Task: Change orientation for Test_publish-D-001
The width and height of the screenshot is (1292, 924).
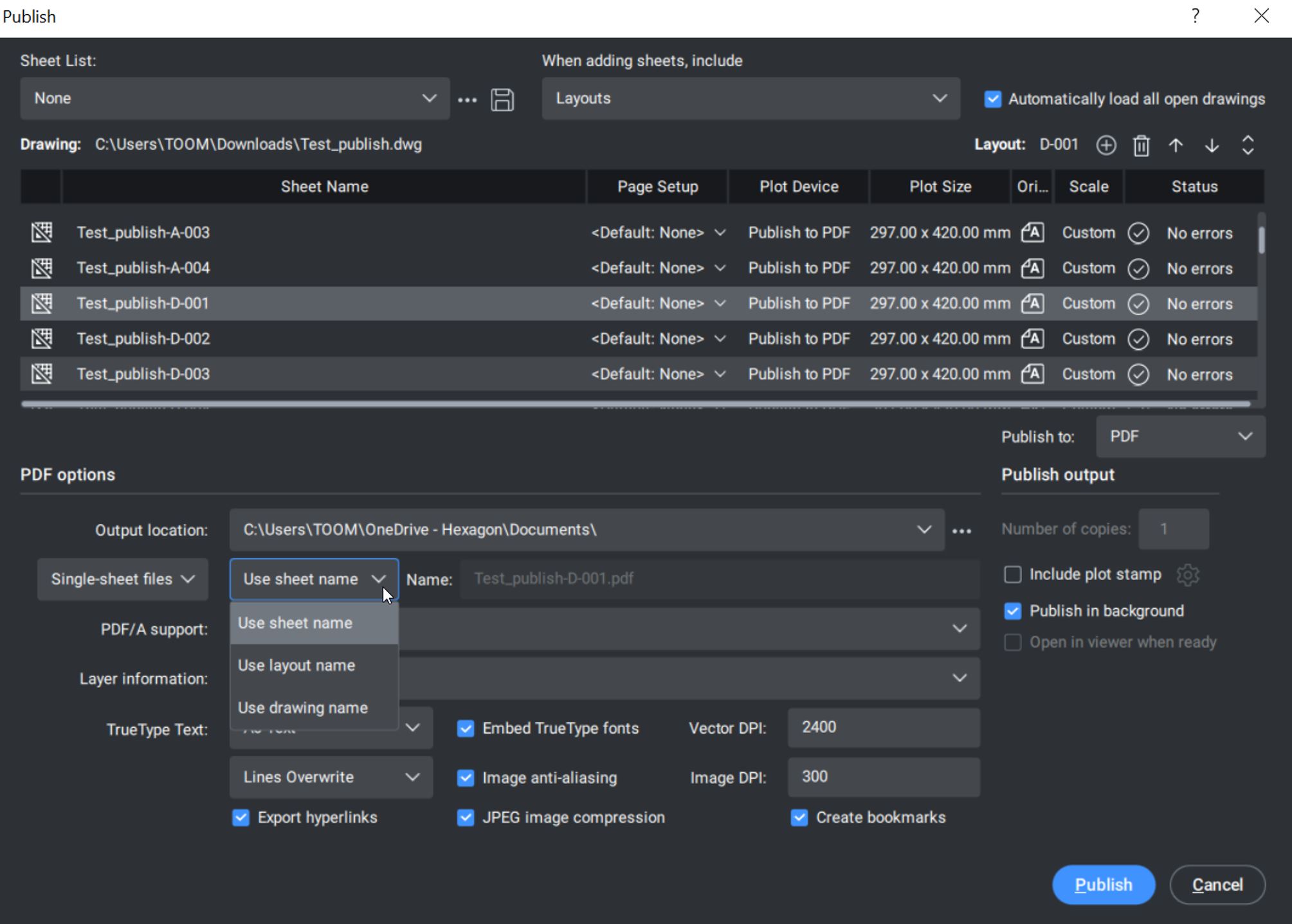Action: tap(1032, 303)
